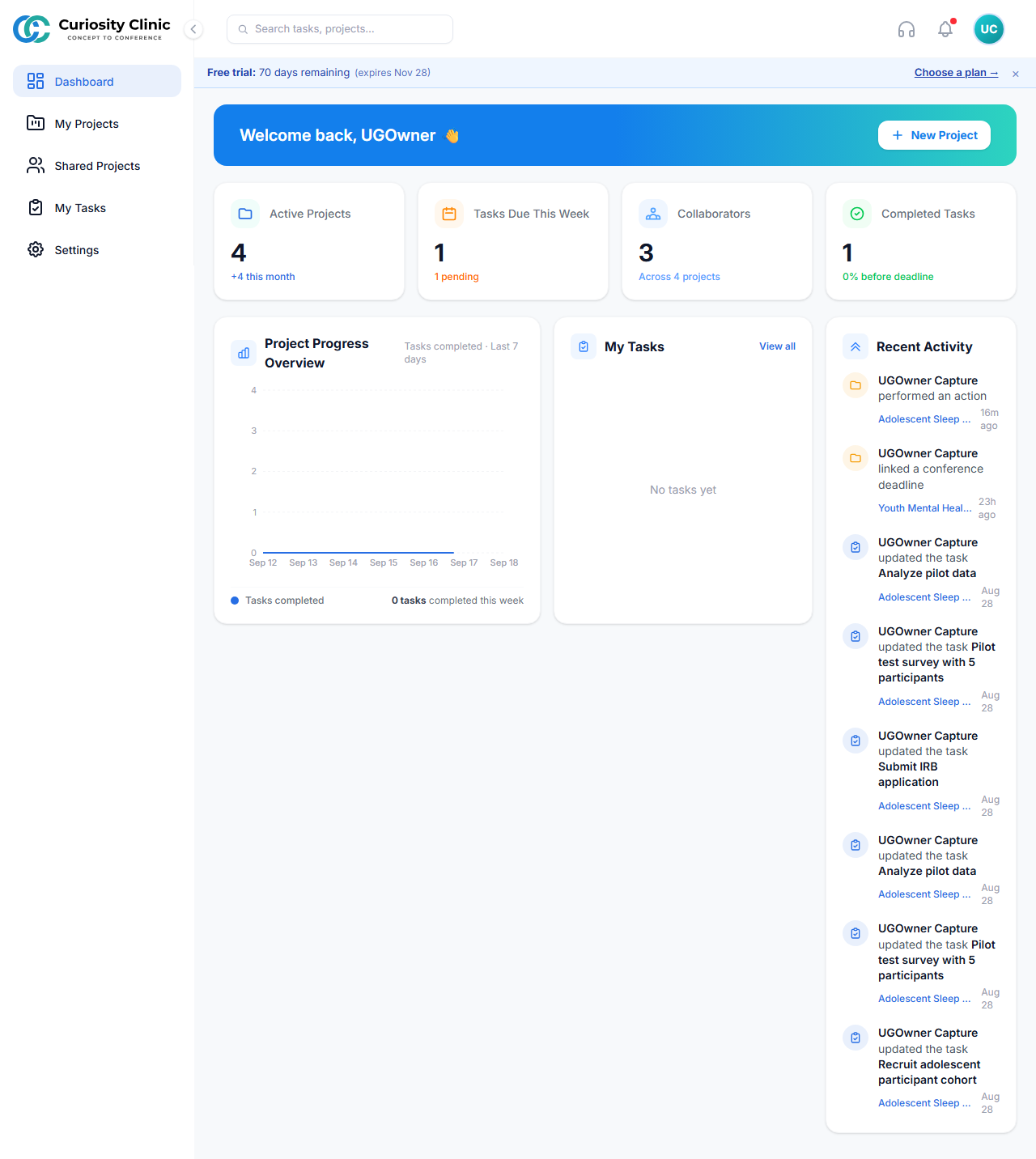Click folder icon beside 'linked a conference deadline'

(x=856, y=458)
